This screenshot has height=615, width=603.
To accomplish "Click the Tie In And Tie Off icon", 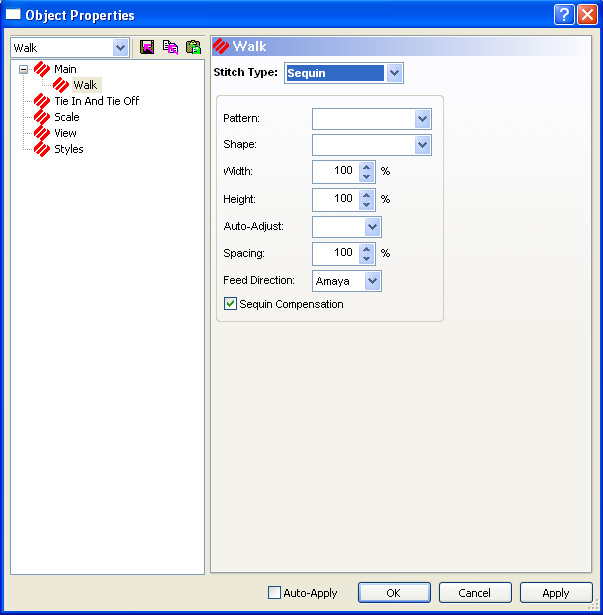I will [x=42, y=101].
